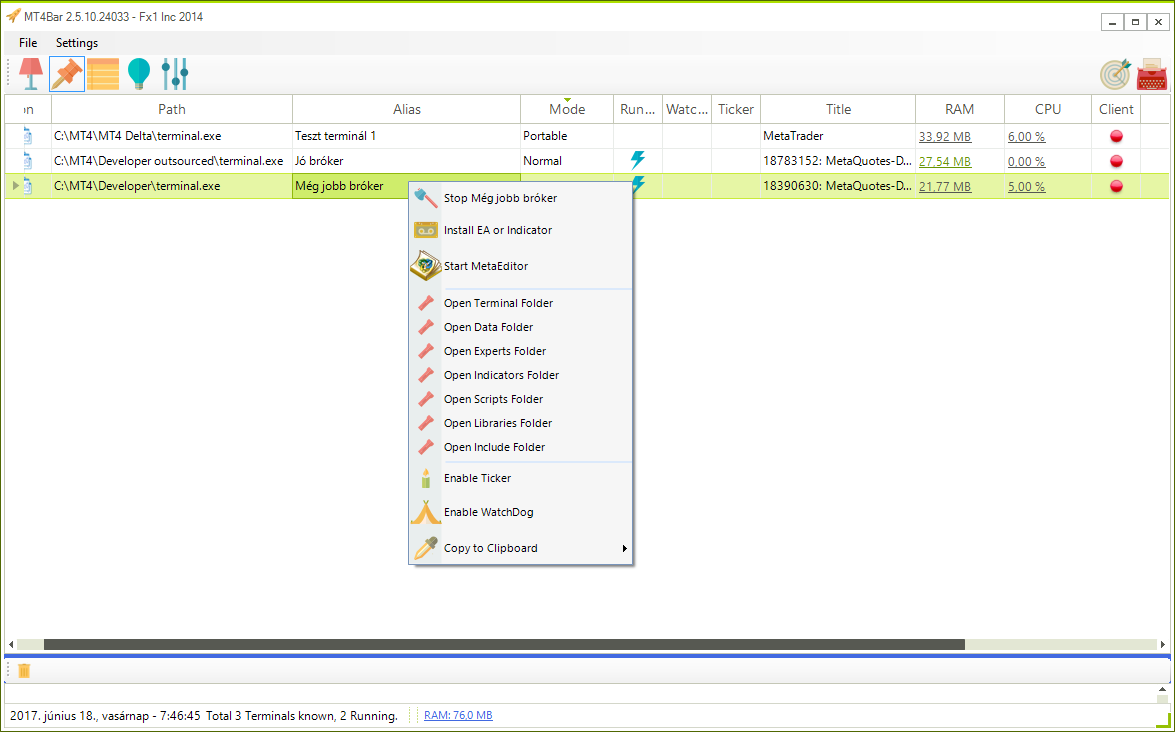Sort by the RAM column header
The image size is (1175, 732).
tap(959, 109)
